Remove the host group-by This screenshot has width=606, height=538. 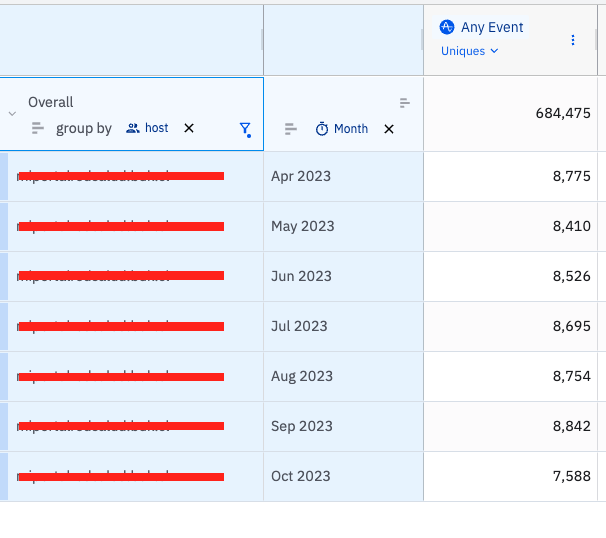click(x=189, y=128)
